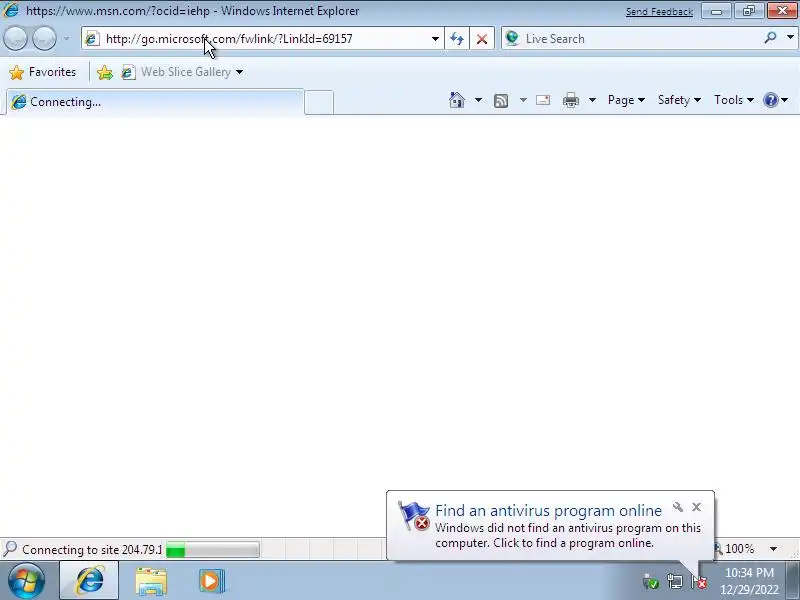Expand the address bar autocomplete dropdown

tap(435, 39)
